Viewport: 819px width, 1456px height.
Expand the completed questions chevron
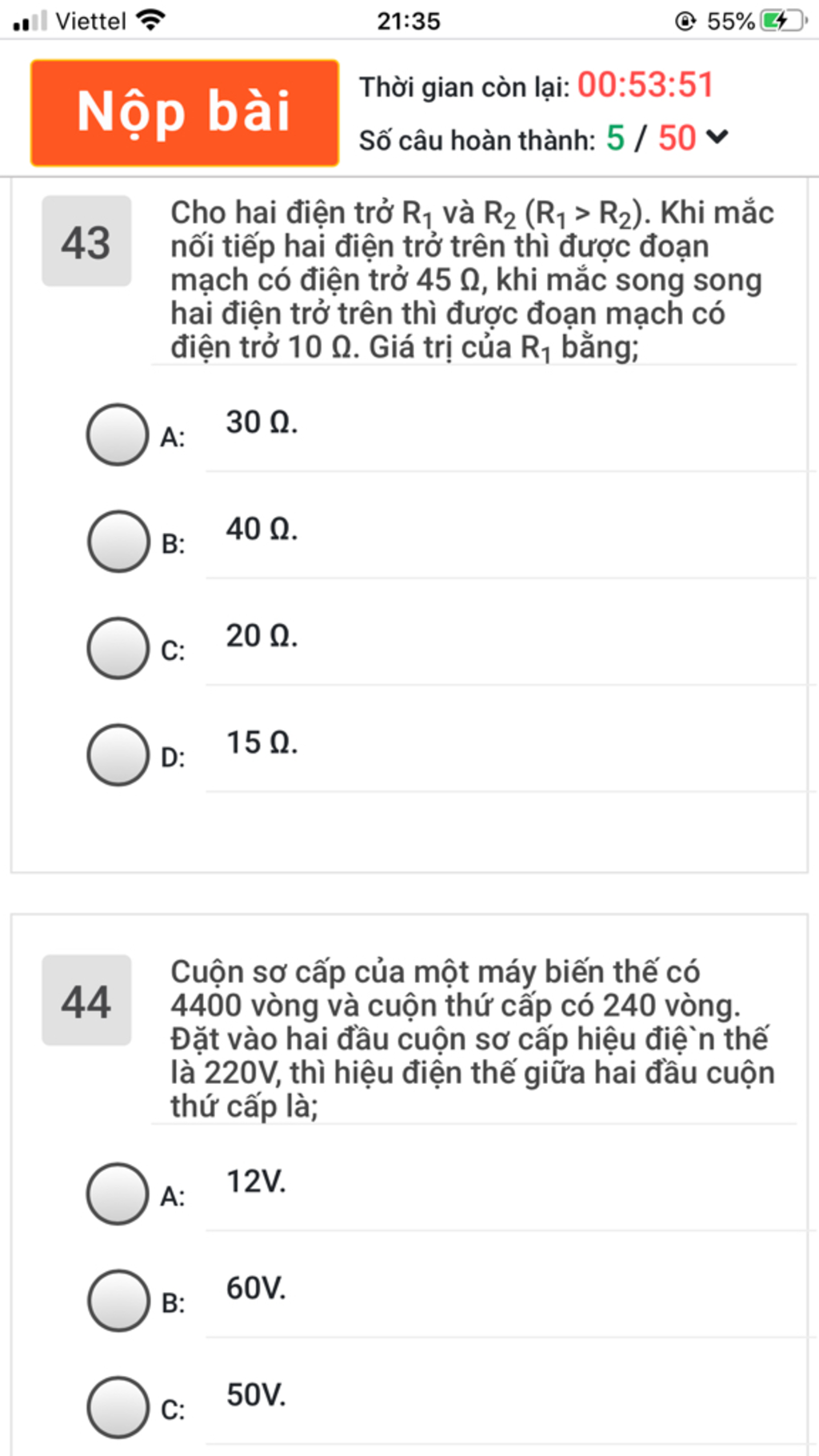pyautogui.click(x=717, y=138)
